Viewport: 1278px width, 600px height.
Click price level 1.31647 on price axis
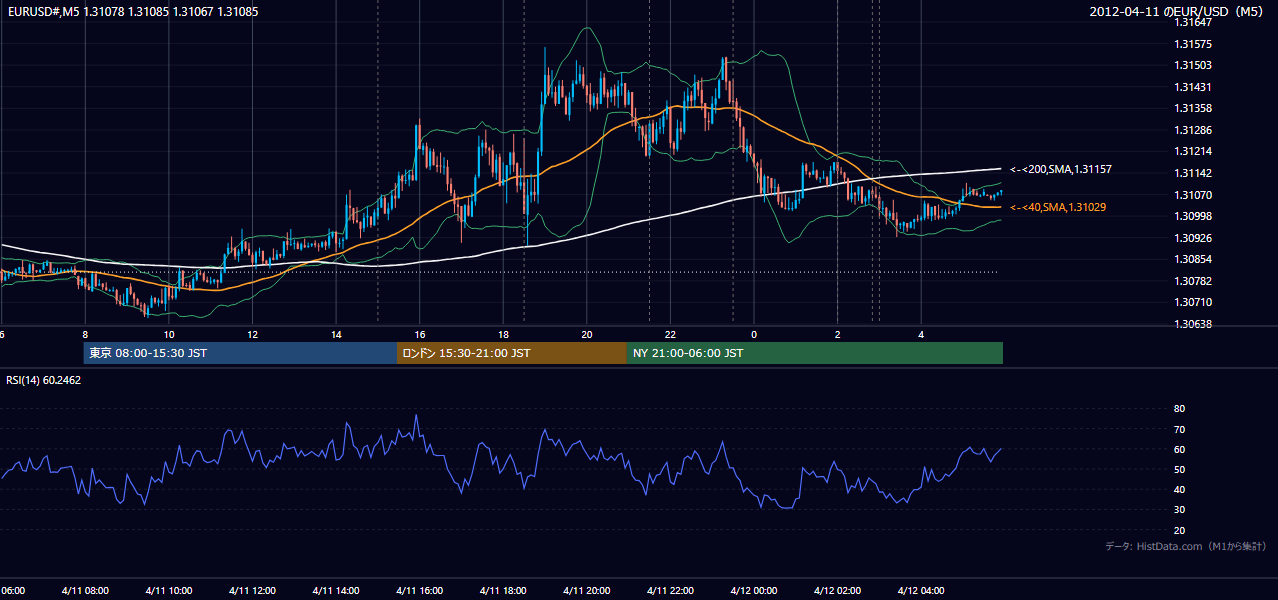point(1192,22)
